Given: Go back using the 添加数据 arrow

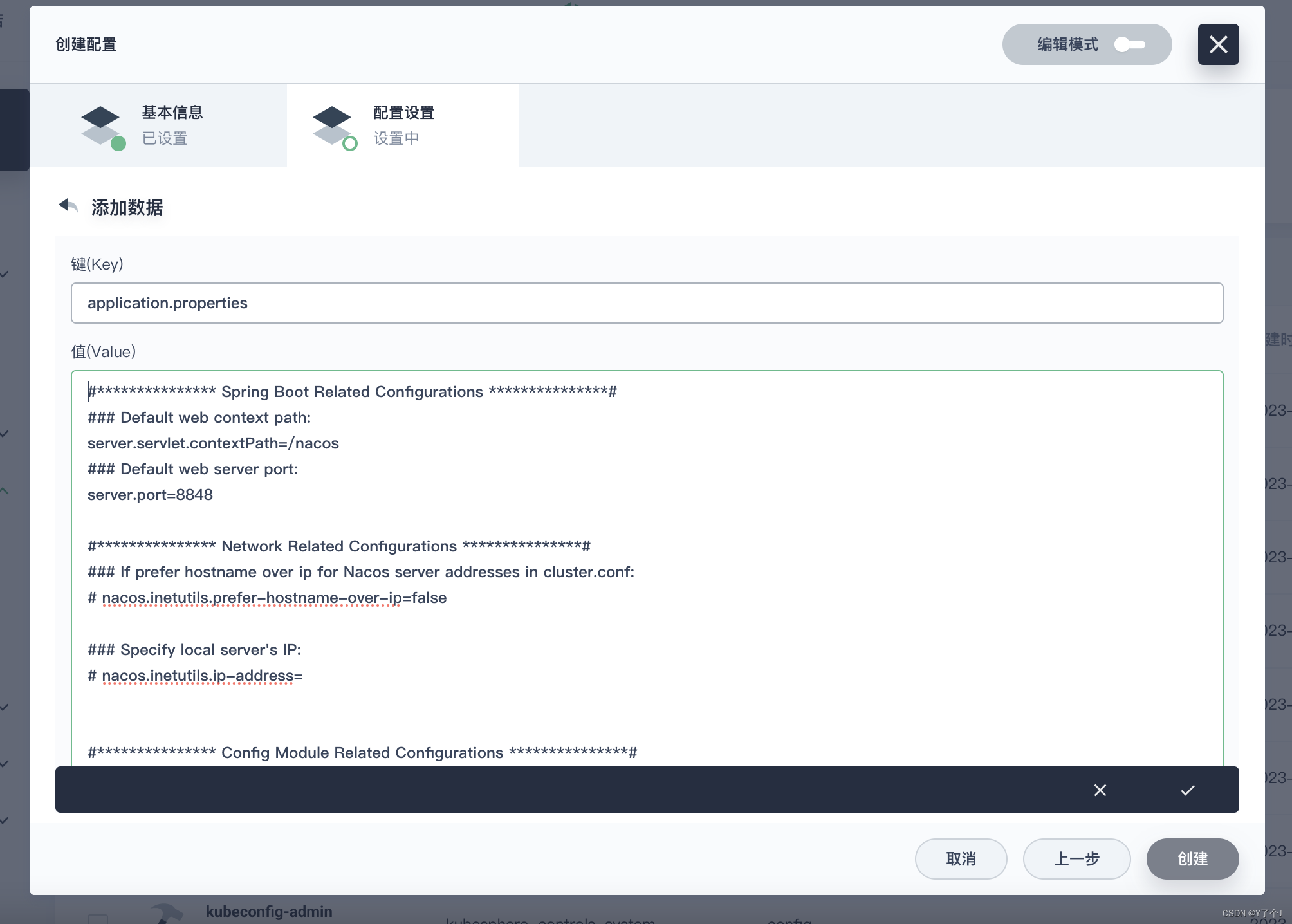Looking at the screenshot, I should [68, 206].
